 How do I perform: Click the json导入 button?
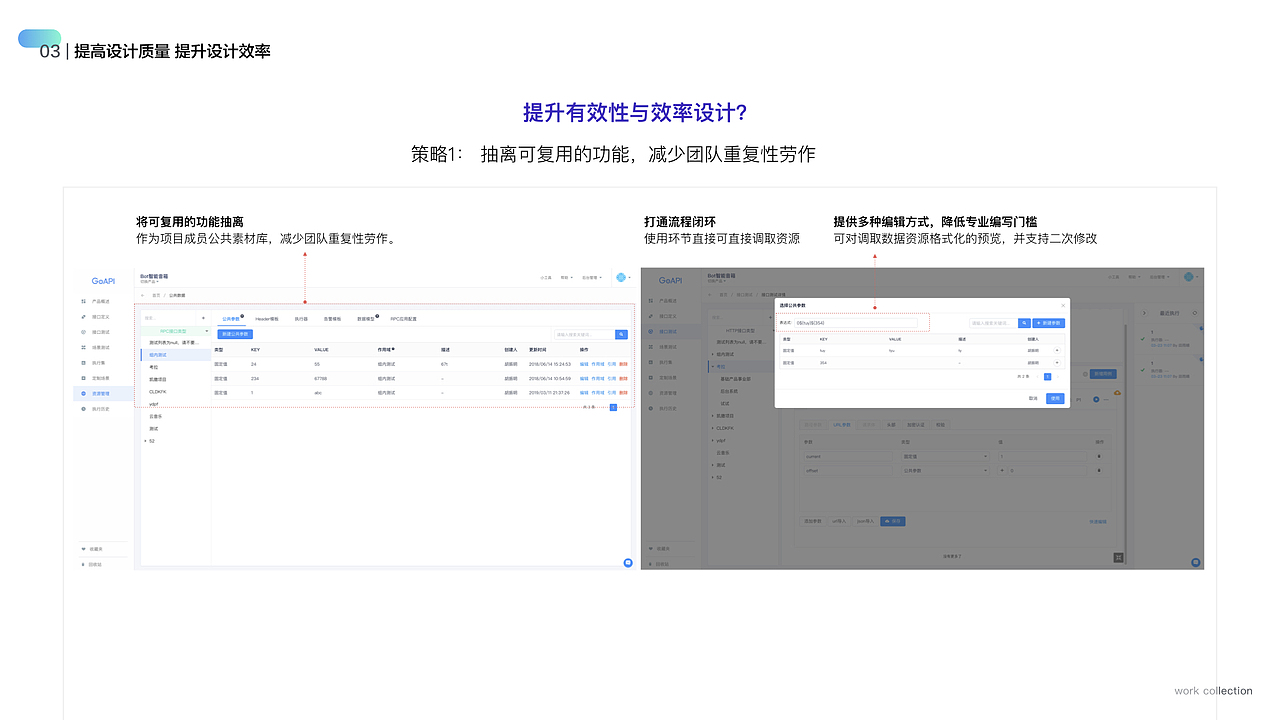[865, 521]
